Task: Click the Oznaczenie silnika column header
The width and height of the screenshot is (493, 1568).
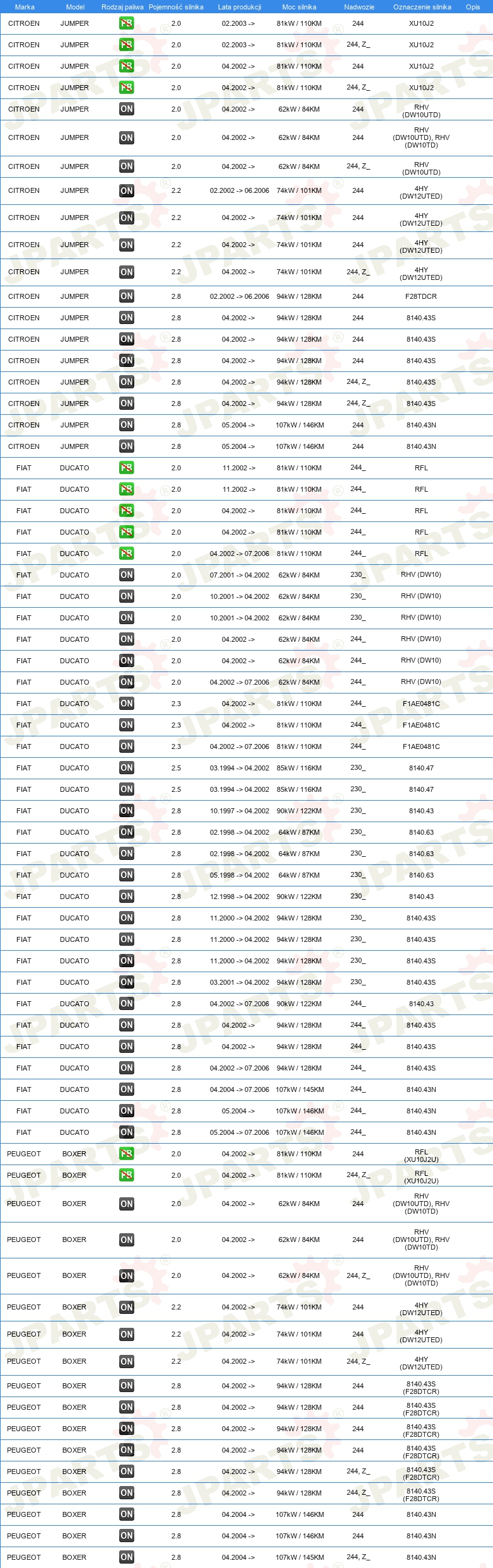Action: coord(422,7)
